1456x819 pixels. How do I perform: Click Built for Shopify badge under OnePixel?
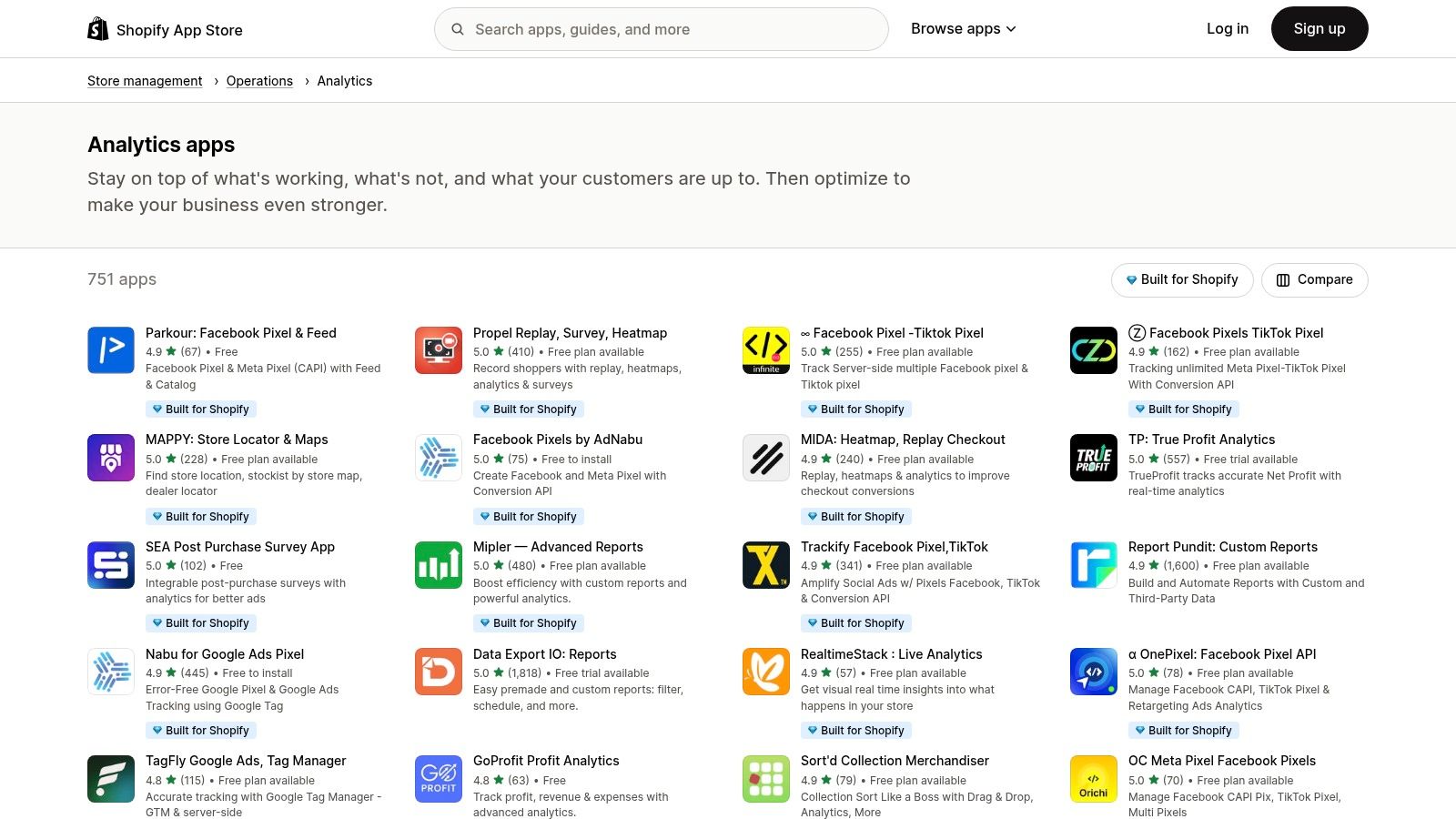pyautogui.click(x=1184, y=731)
